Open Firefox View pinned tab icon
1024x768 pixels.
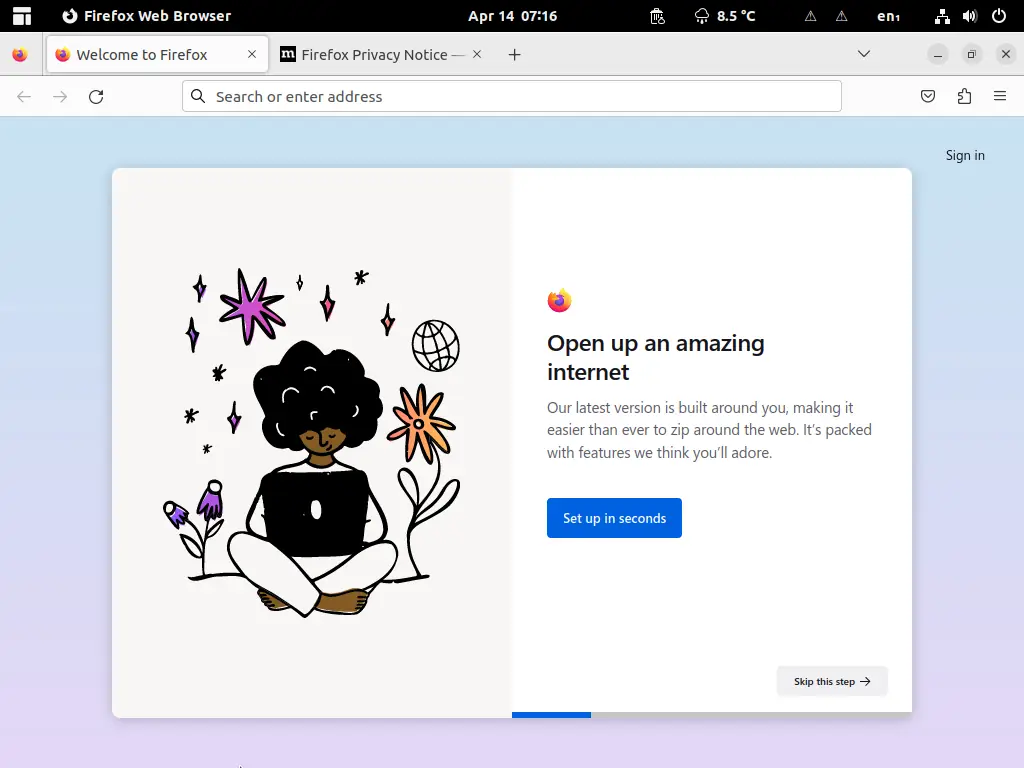tap(20, 55)
